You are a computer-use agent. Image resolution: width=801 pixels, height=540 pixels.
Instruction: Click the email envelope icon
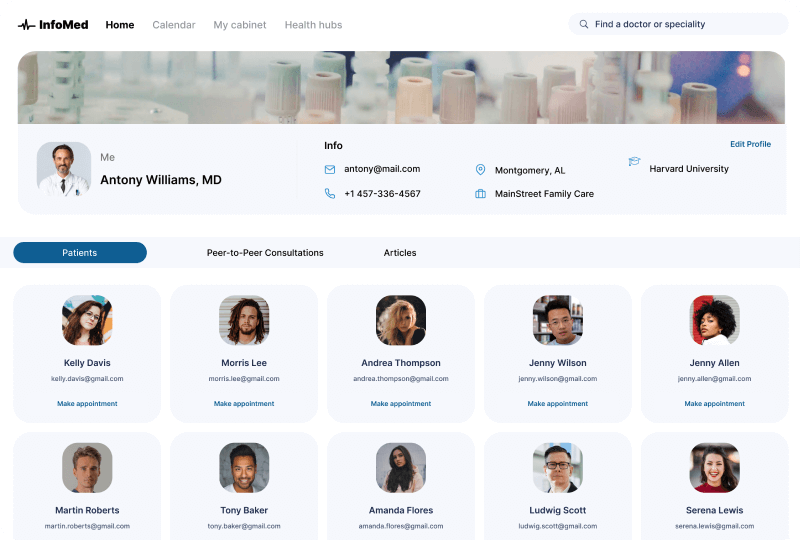pyautogui.click(x=330, y=169)
